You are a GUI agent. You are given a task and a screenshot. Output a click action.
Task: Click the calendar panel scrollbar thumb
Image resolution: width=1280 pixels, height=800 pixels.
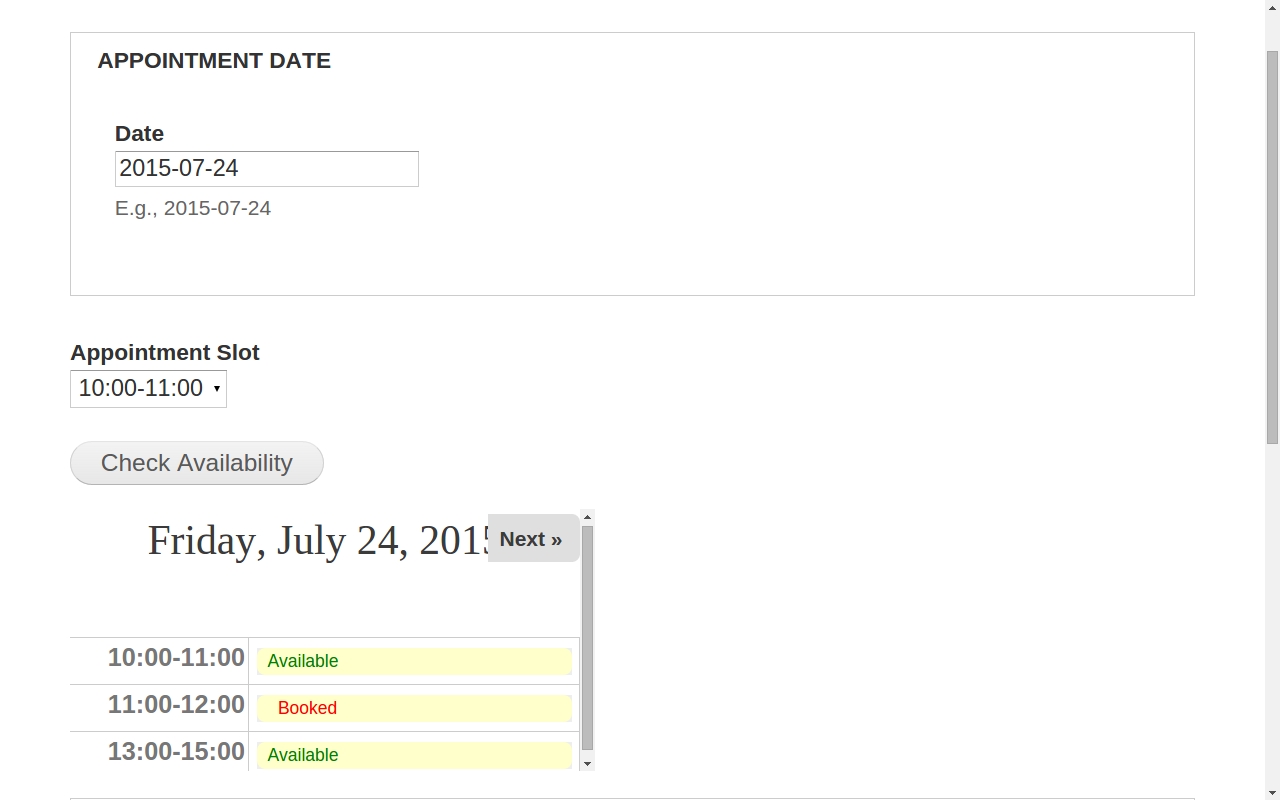[x=587, y=638]
